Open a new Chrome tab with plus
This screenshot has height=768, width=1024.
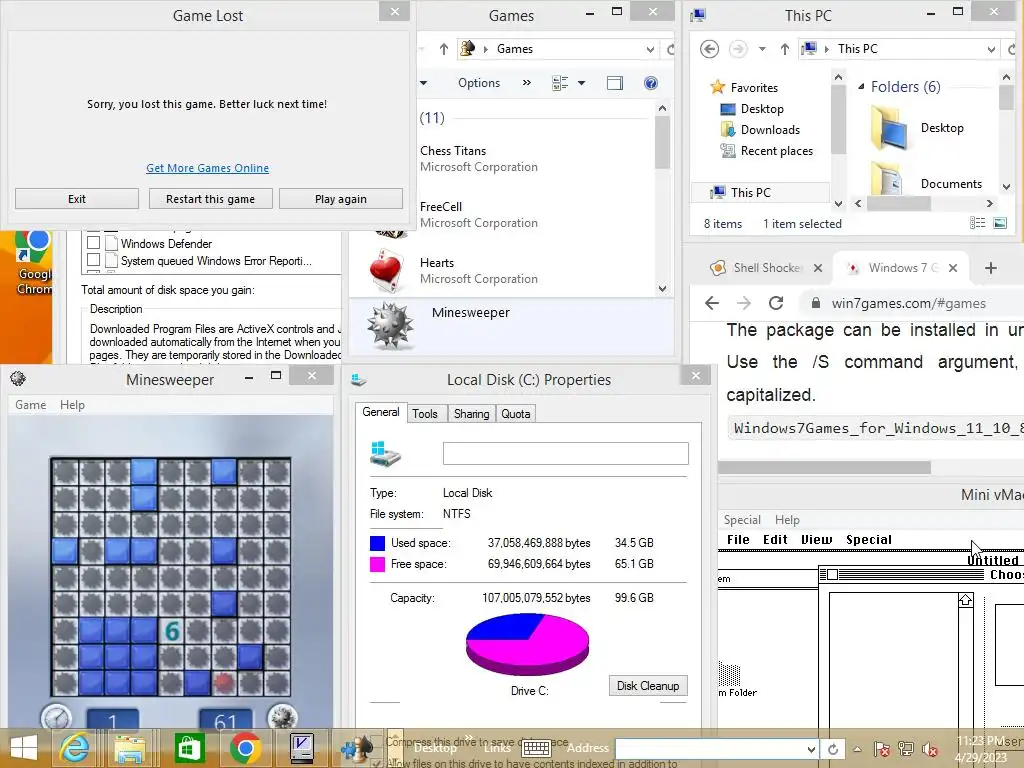[990, 268]
